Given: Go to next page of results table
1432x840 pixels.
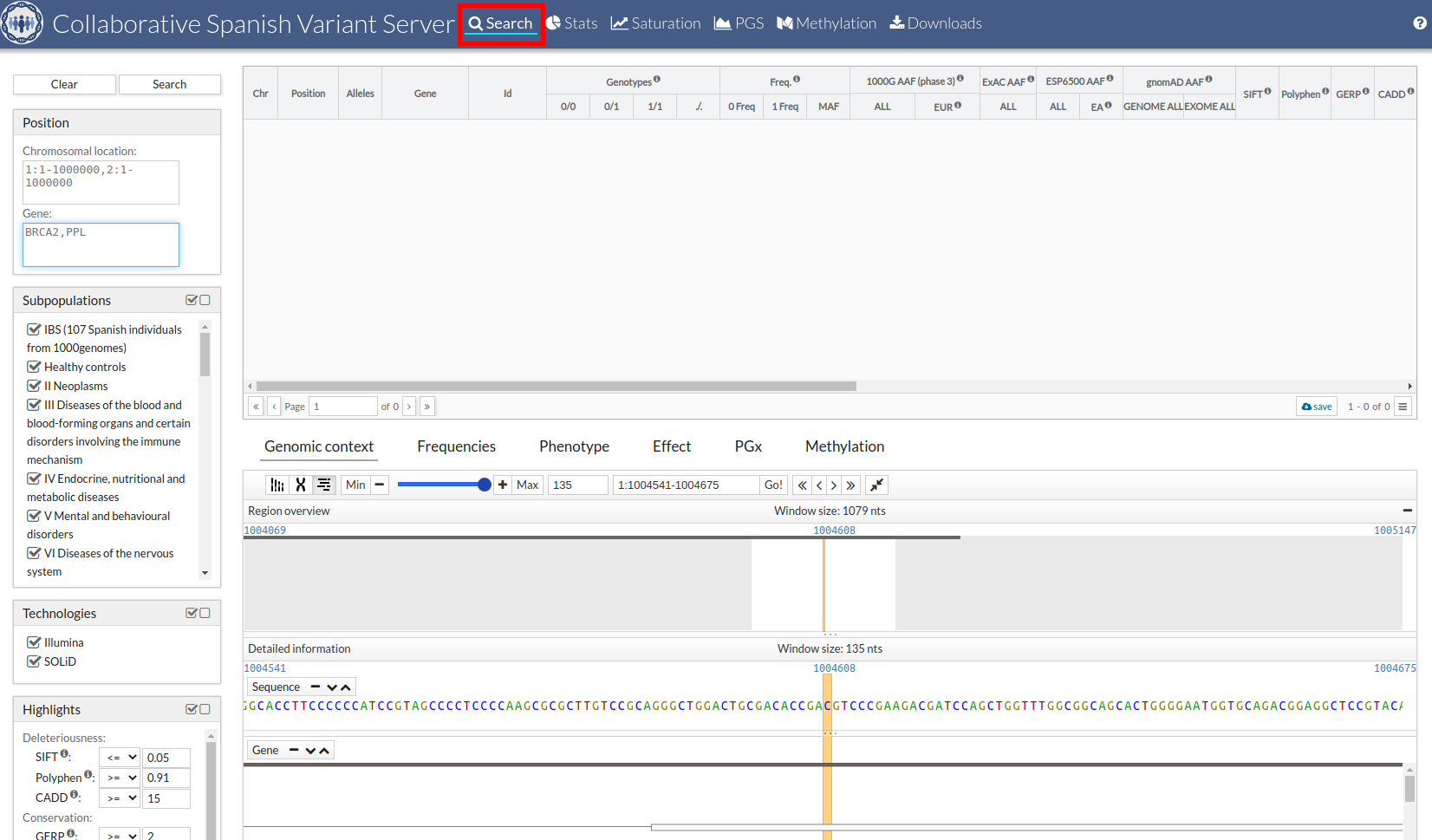Looking at the screenshot, I should [x=409, y=407].
